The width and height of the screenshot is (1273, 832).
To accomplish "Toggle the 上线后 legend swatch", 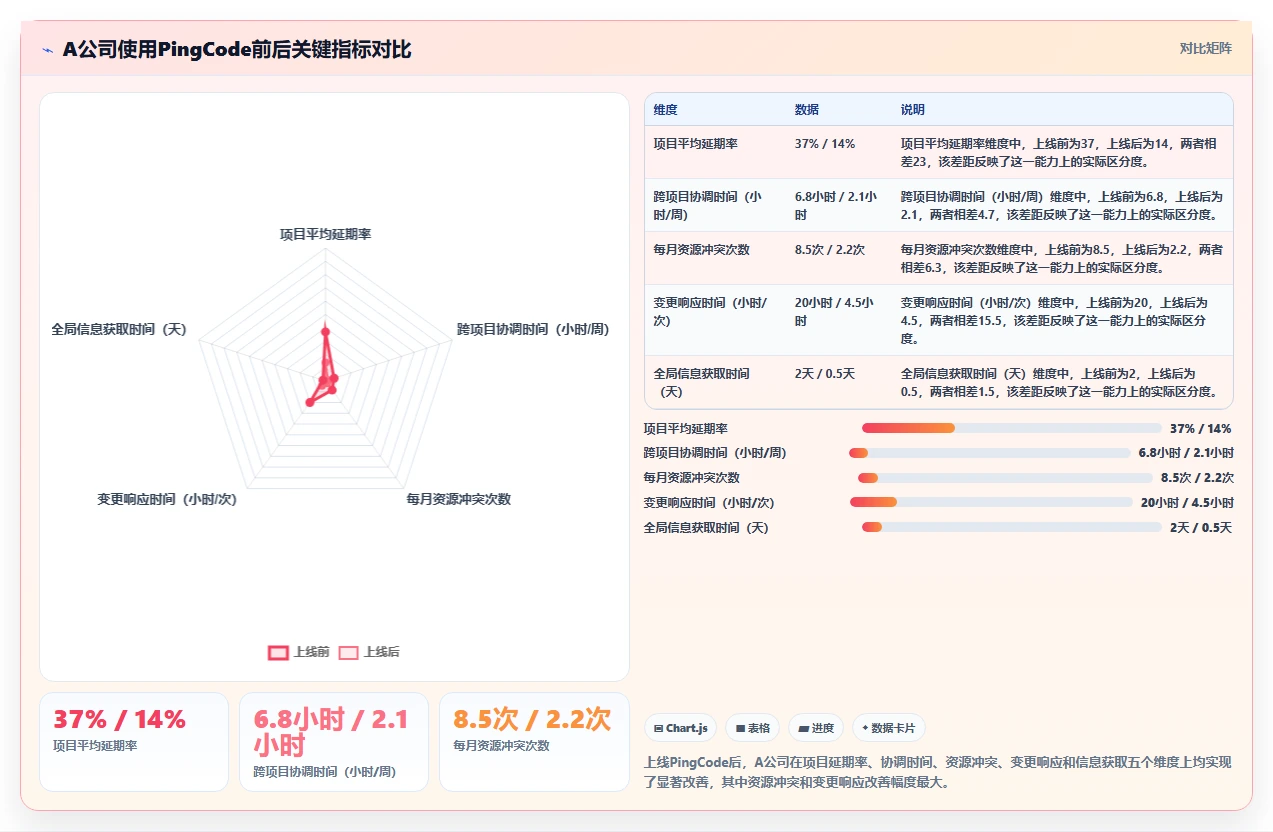I will (348, 652).
